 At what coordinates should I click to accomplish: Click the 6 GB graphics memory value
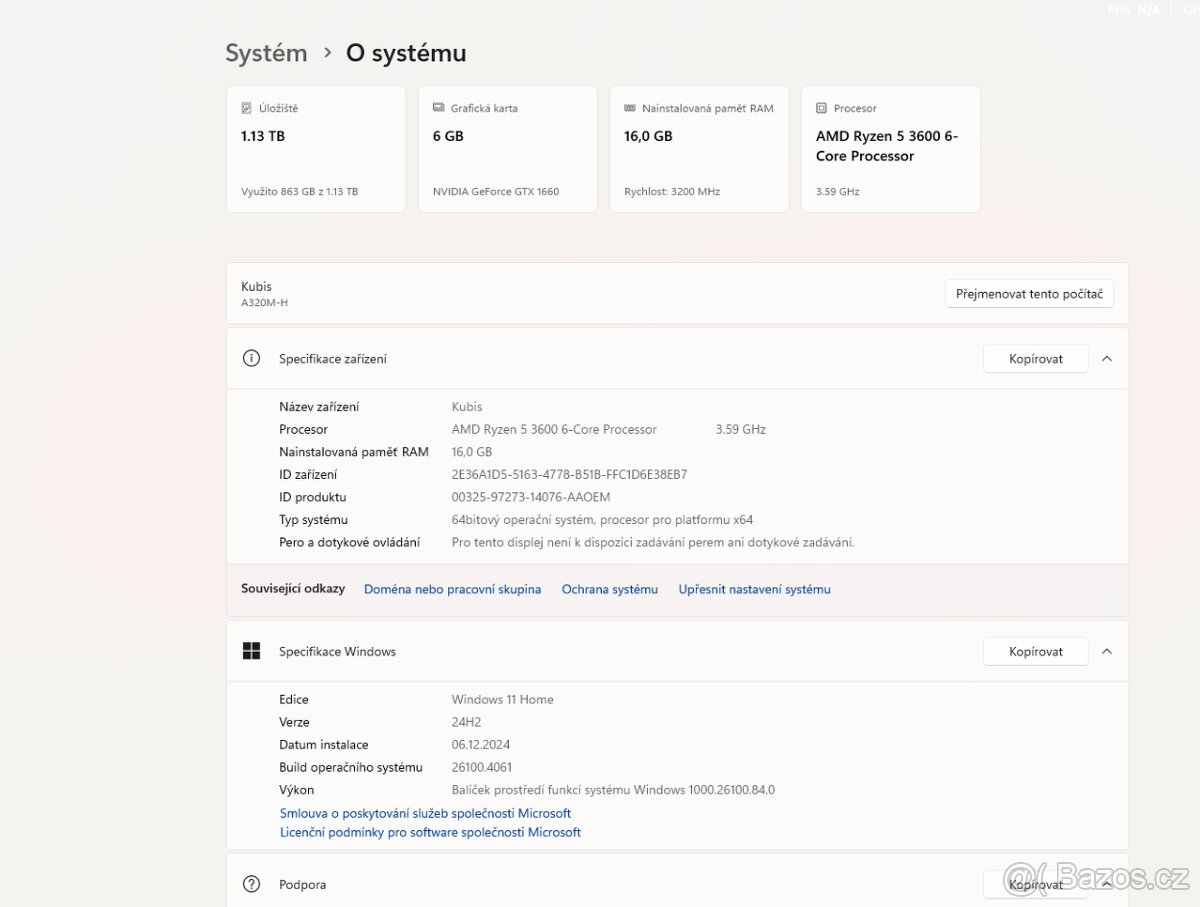448,136
